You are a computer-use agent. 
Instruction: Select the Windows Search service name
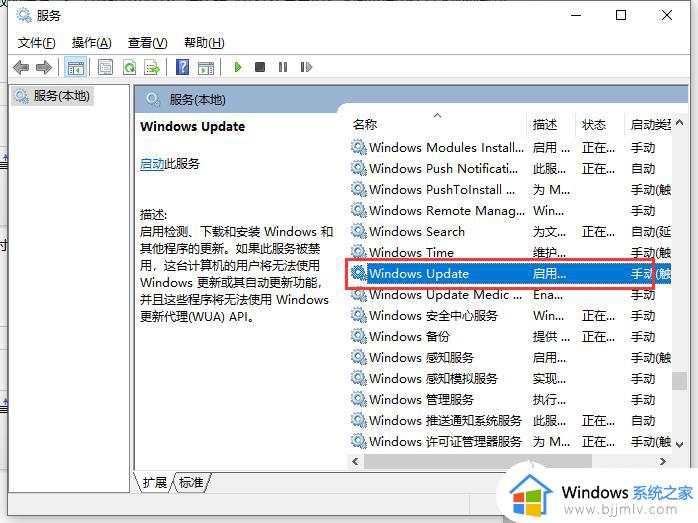(x=417, y=231)
